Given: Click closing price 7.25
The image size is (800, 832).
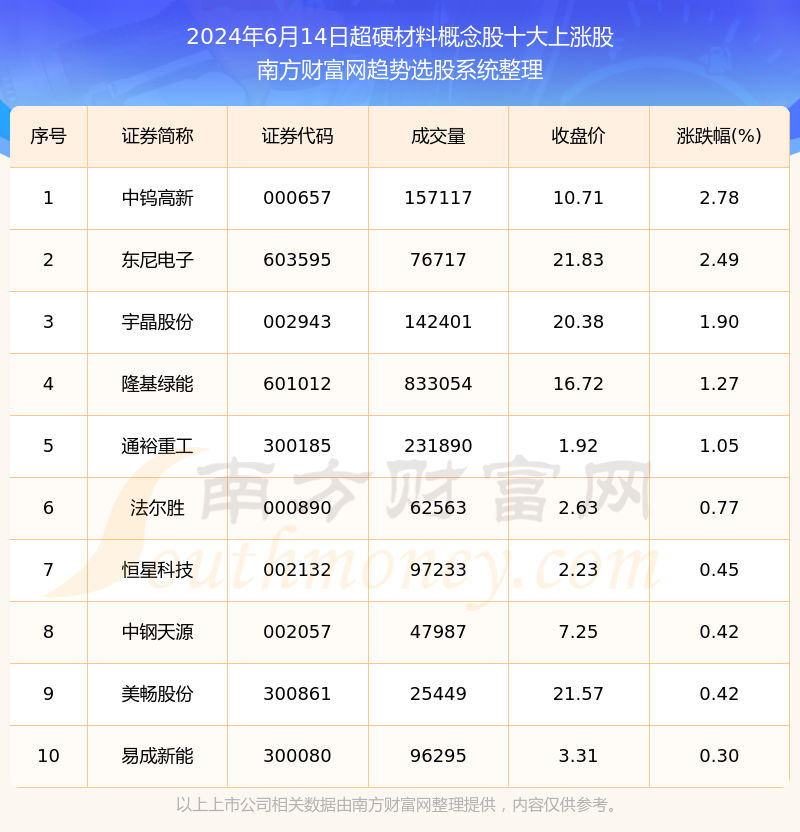Looking at the screenshot, I should click(x=578, y=632).
